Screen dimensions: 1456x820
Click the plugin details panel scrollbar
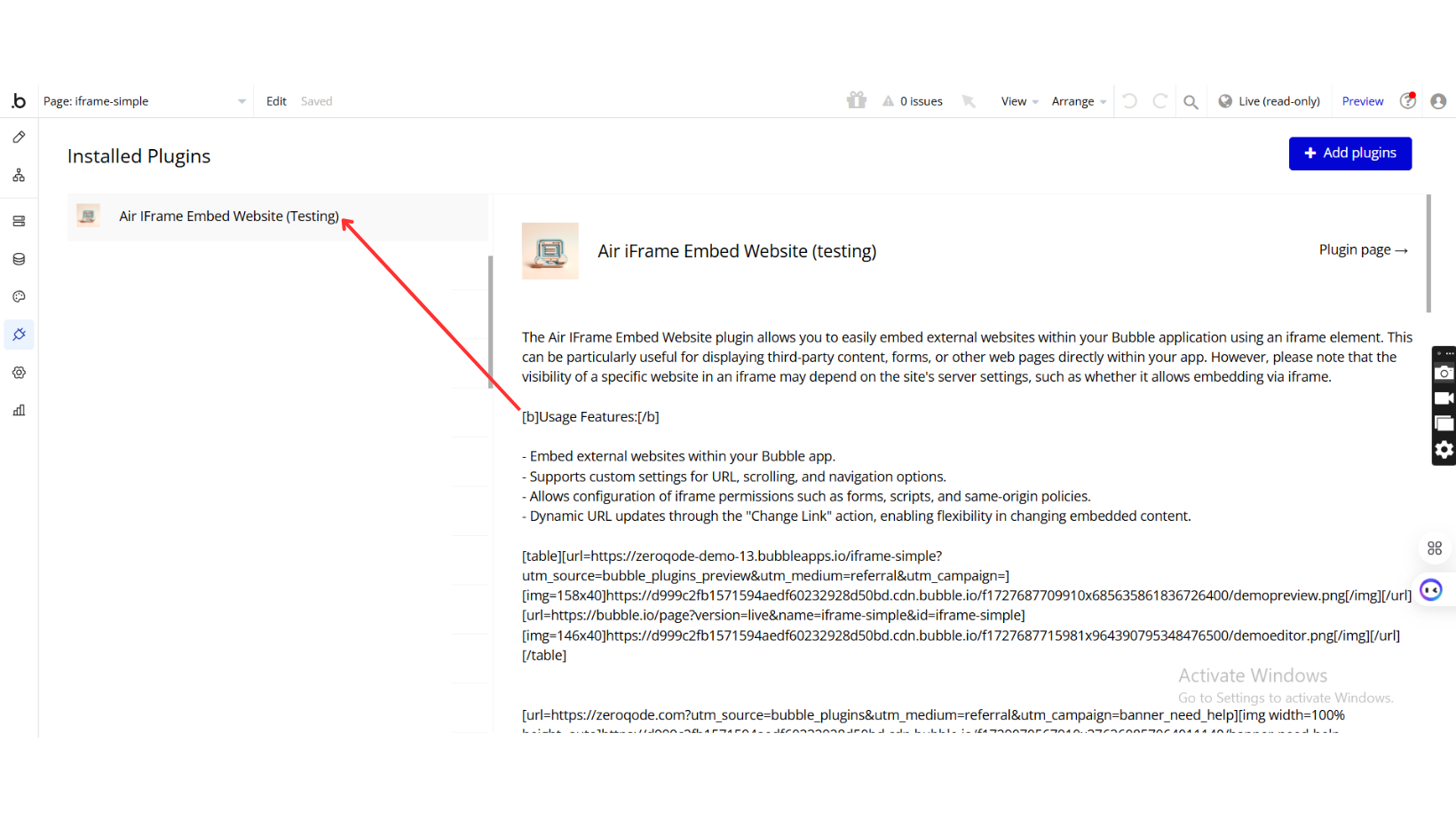pyautogui.click(x=1428, y=254)
